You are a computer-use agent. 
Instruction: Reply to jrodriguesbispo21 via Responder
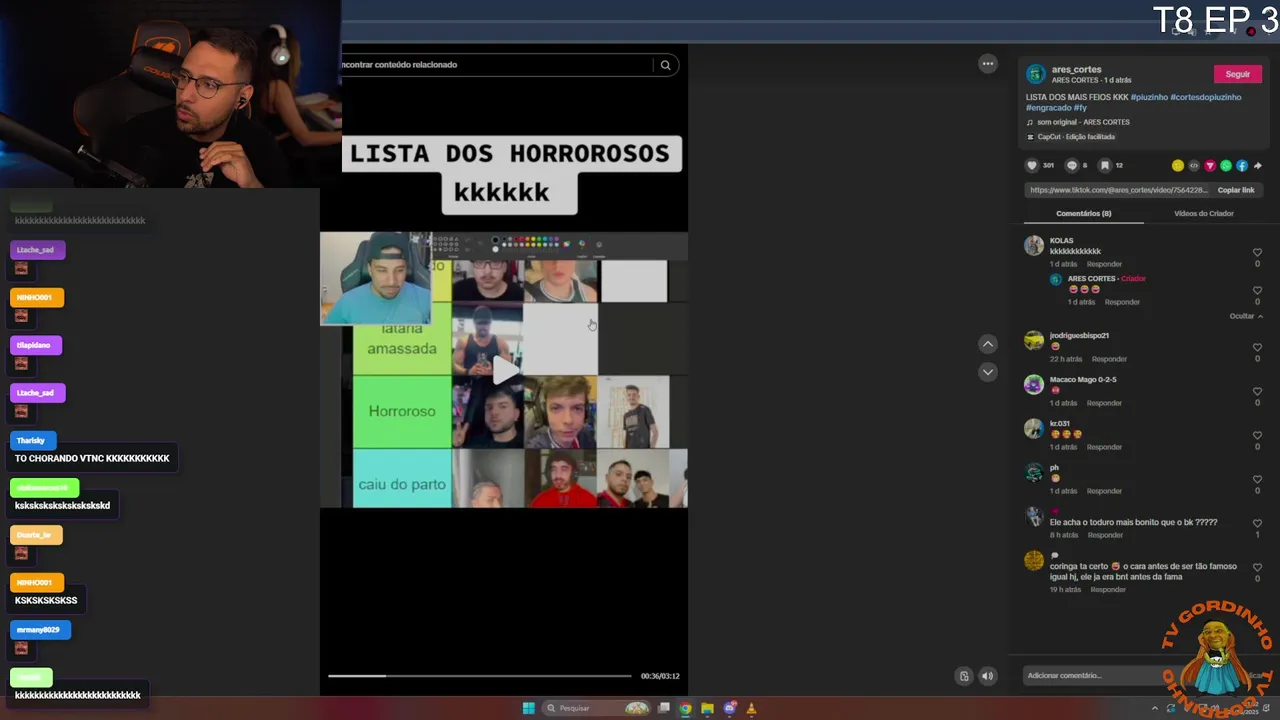[x=1109, y=359]
